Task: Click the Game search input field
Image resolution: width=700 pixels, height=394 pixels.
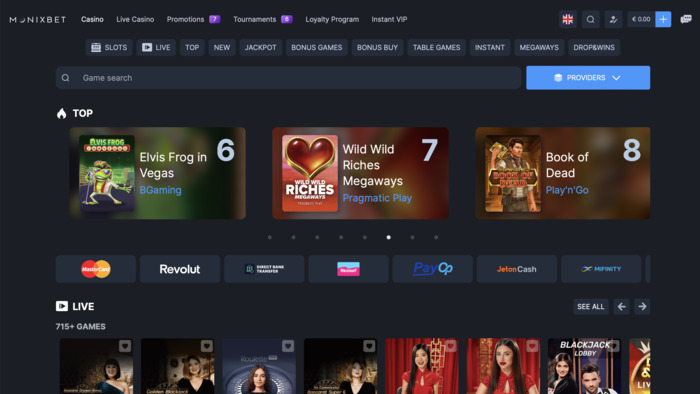Action: point(288,78)
